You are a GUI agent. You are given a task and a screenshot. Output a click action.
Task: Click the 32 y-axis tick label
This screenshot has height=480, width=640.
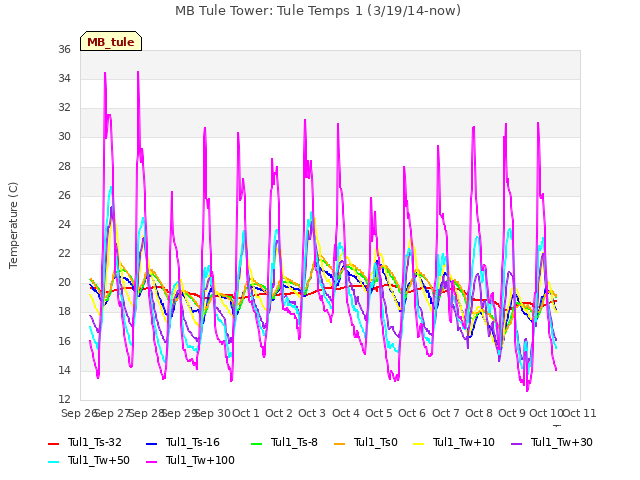(64, 107)
